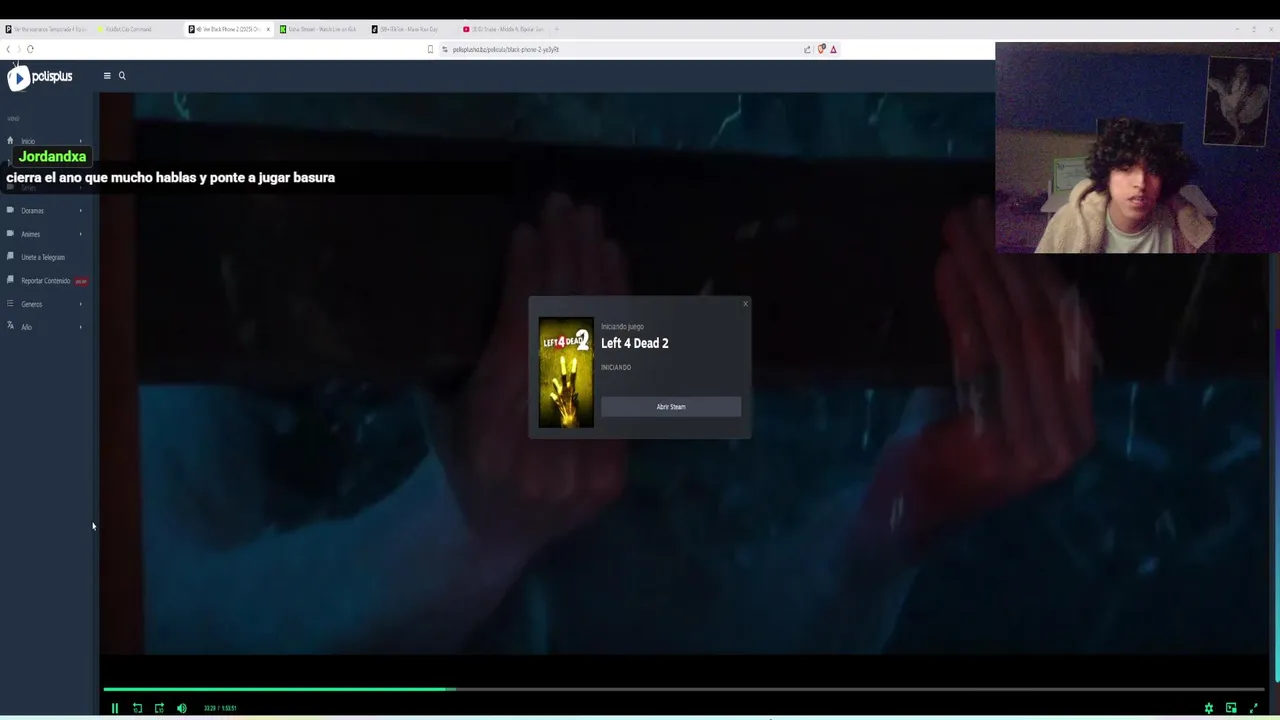This screenshot has width=1280, height=720.
Task: Click Abrir Steam in the launch dialog
Action: 671,407
